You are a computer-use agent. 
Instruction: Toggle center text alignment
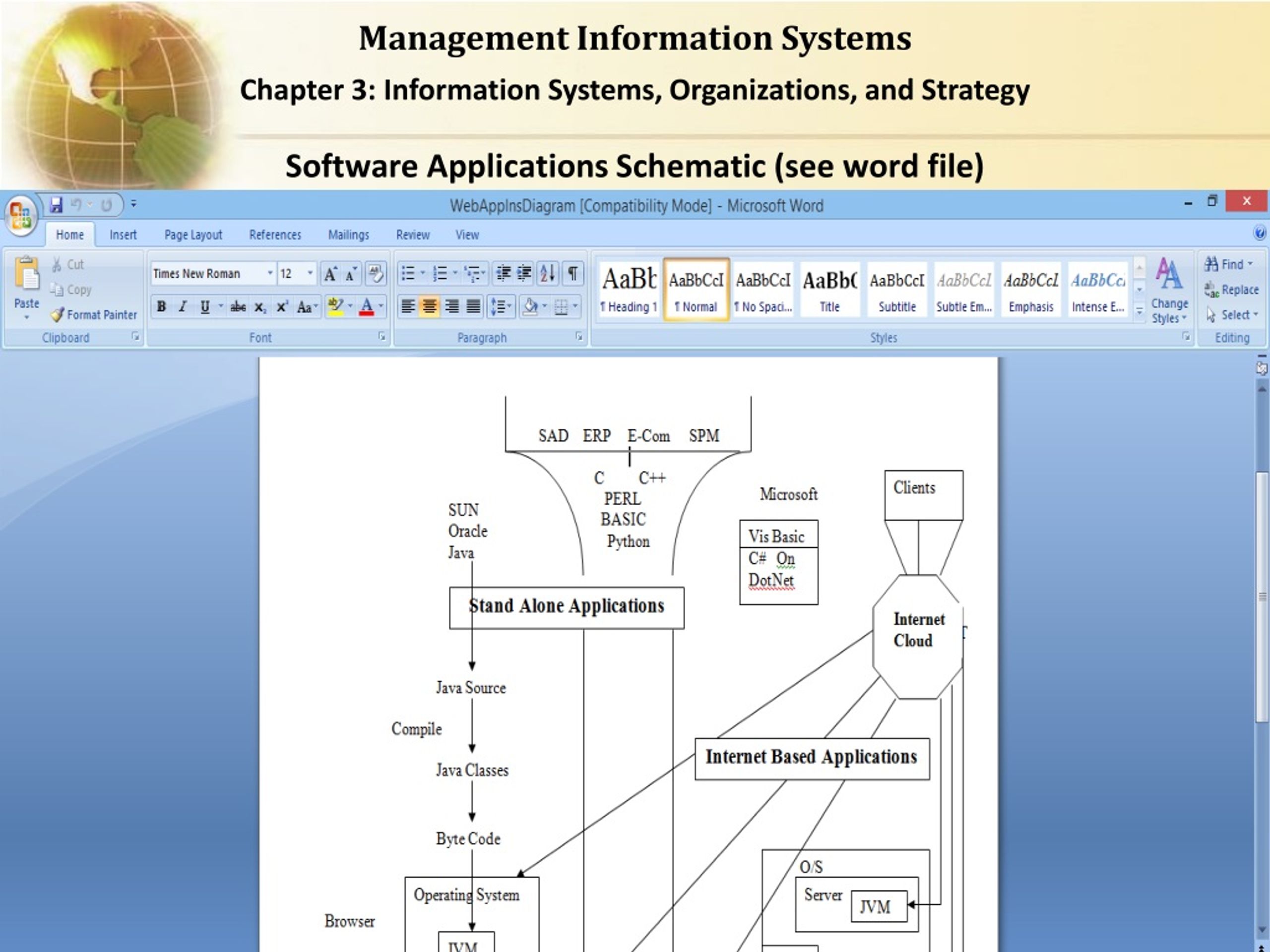[x=430, y=307]
